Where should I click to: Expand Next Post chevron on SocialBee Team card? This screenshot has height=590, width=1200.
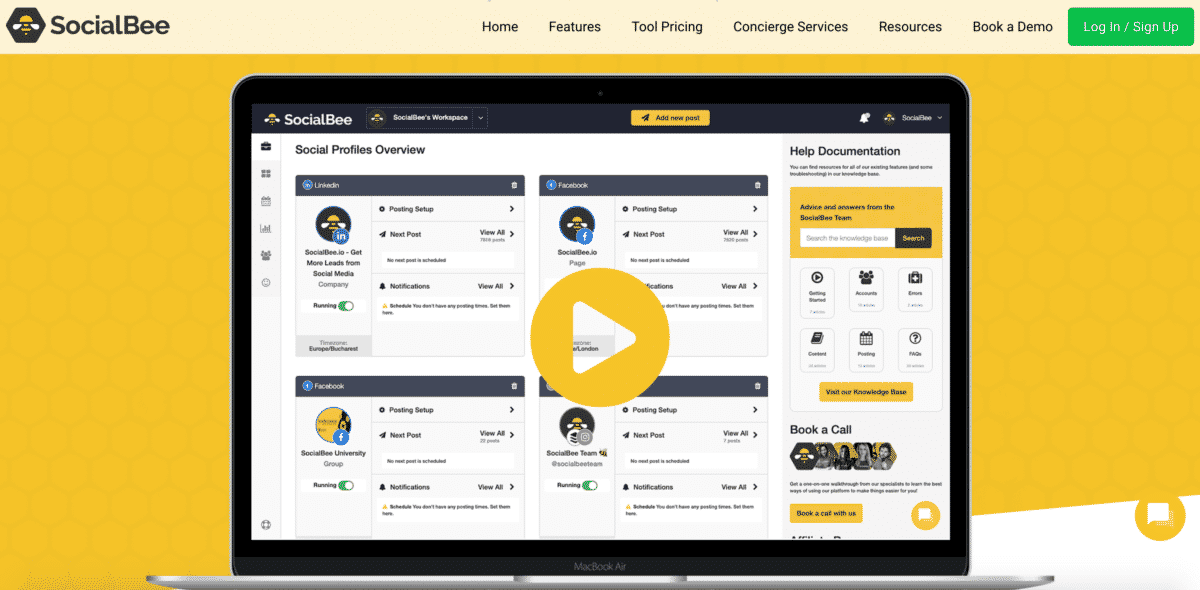[755, 435]
